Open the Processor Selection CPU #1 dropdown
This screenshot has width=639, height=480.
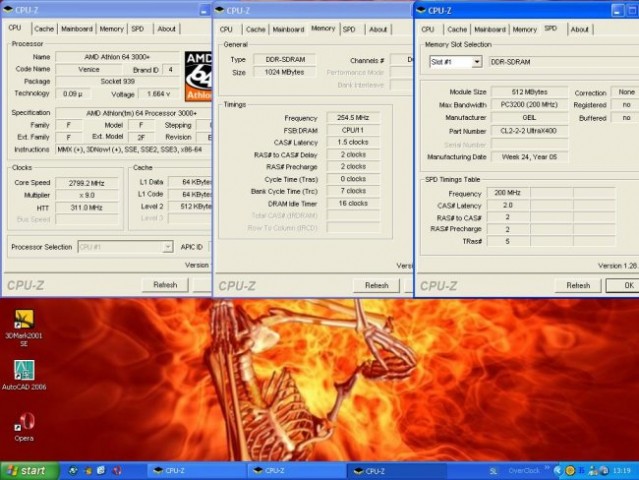click(167, 247)
